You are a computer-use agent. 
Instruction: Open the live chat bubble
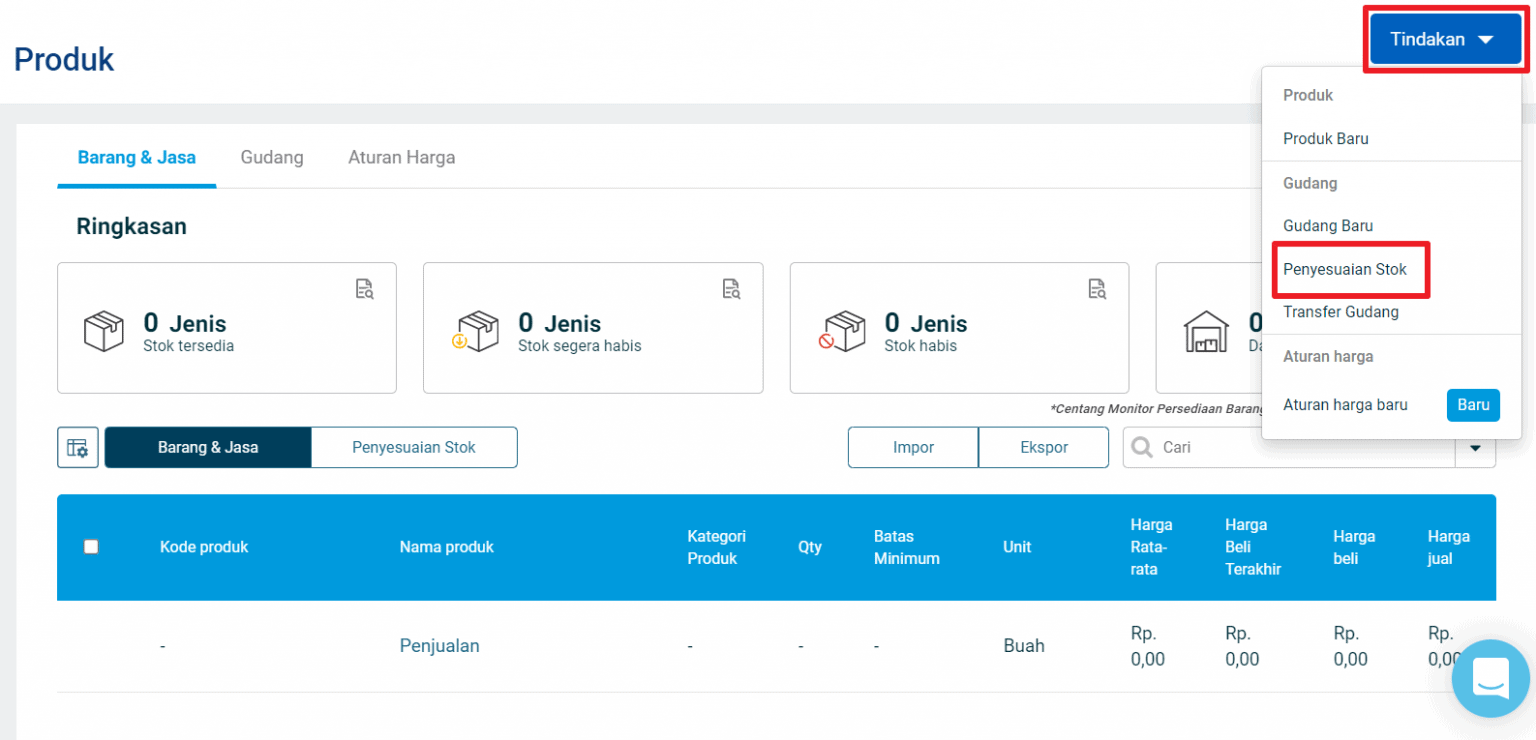[1490, 679]
